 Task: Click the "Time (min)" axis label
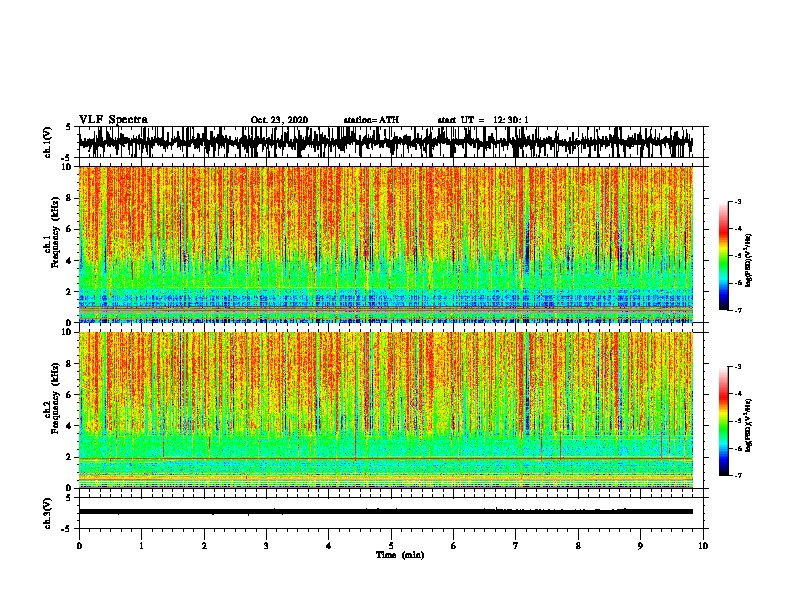tap(400, 555)
